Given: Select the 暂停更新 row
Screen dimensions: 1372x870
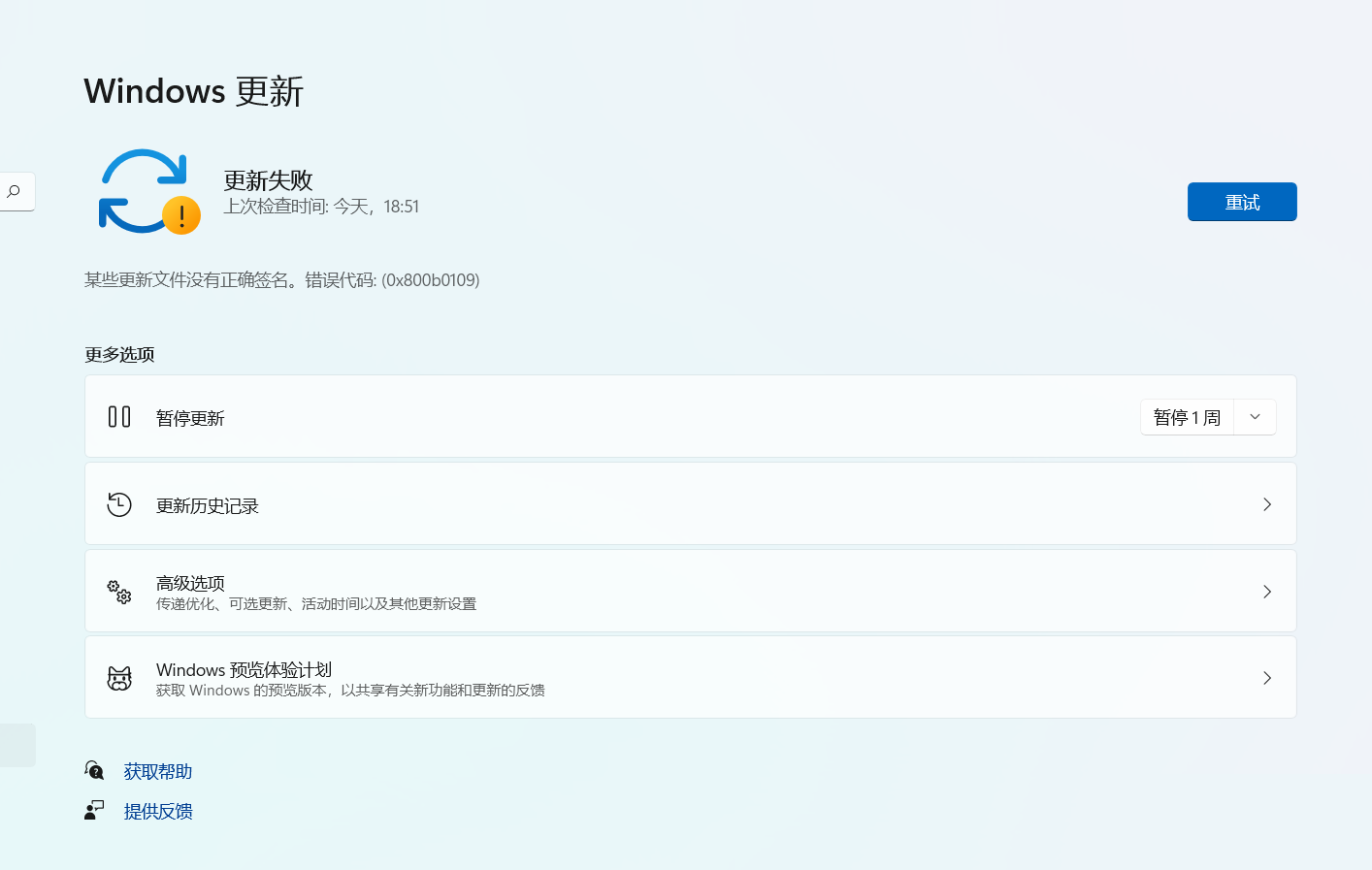Looking at the screenshot, I should click(582, 416).
